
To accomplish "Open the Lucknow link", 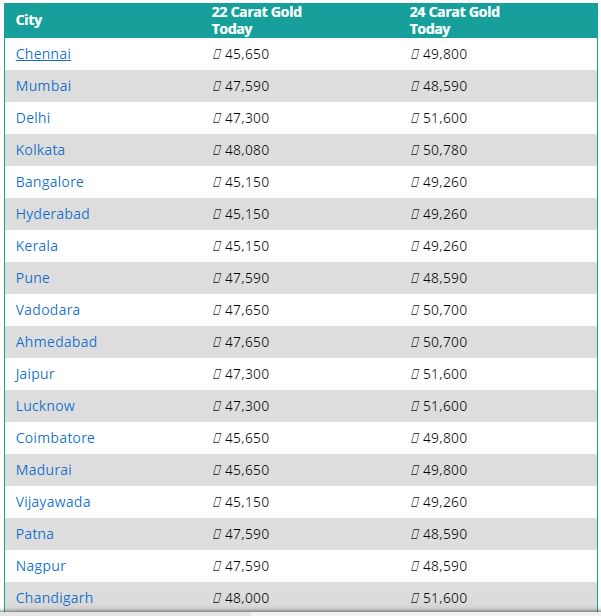I will (x=45, y=406).
